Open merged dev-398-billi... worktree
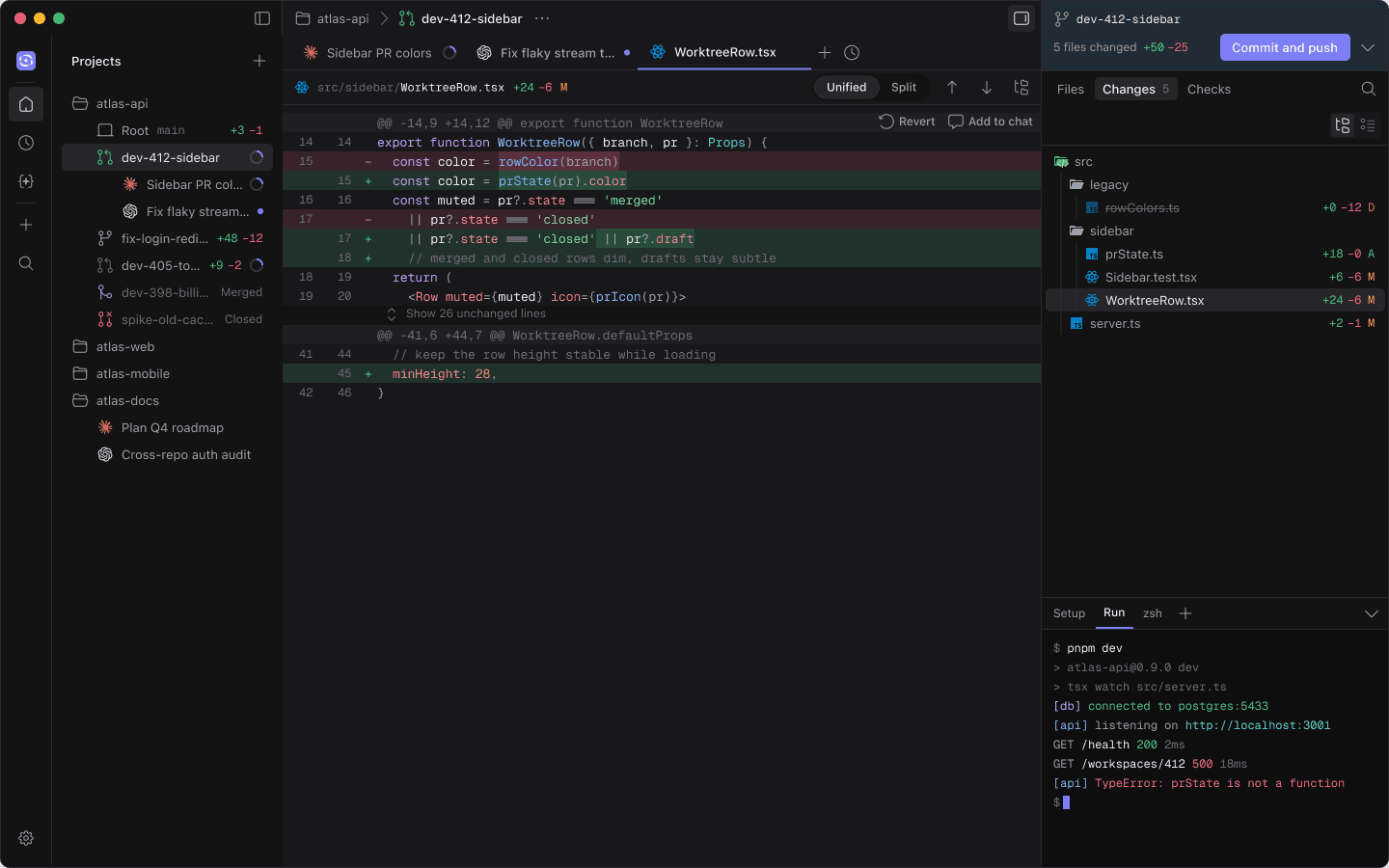The image size is (1389, 868). click(x=167, y=292)
